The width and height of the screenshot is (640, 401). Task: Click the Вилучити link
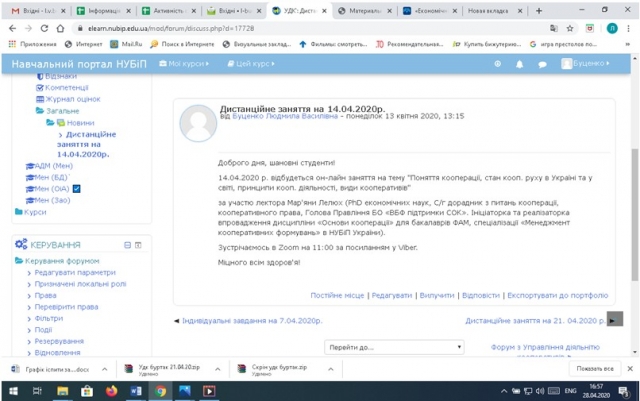(437, 295)
